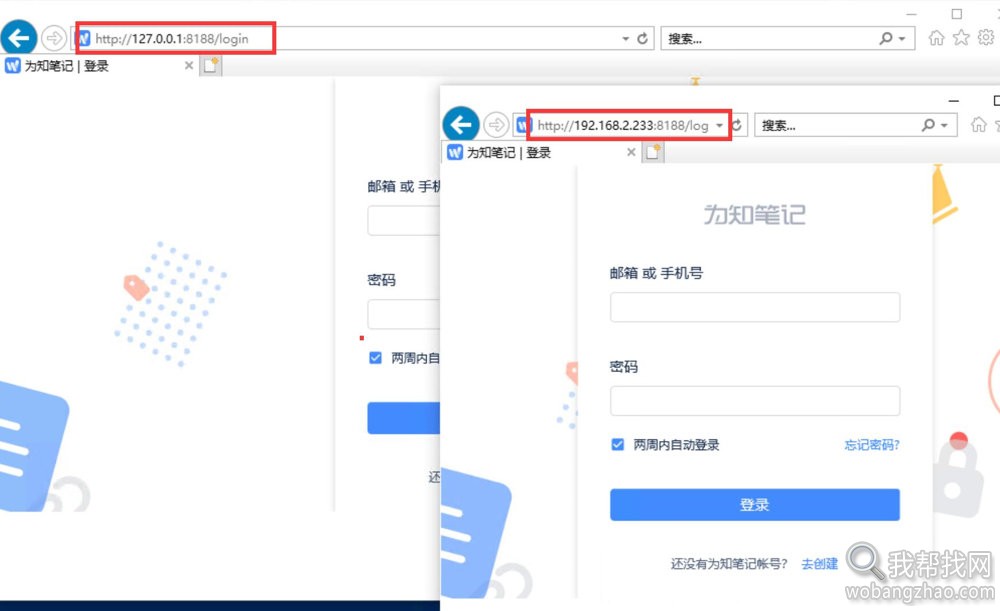Go to Home in the 192.168.2.233 window
The image size is (1000, 611).
(978, 124)
